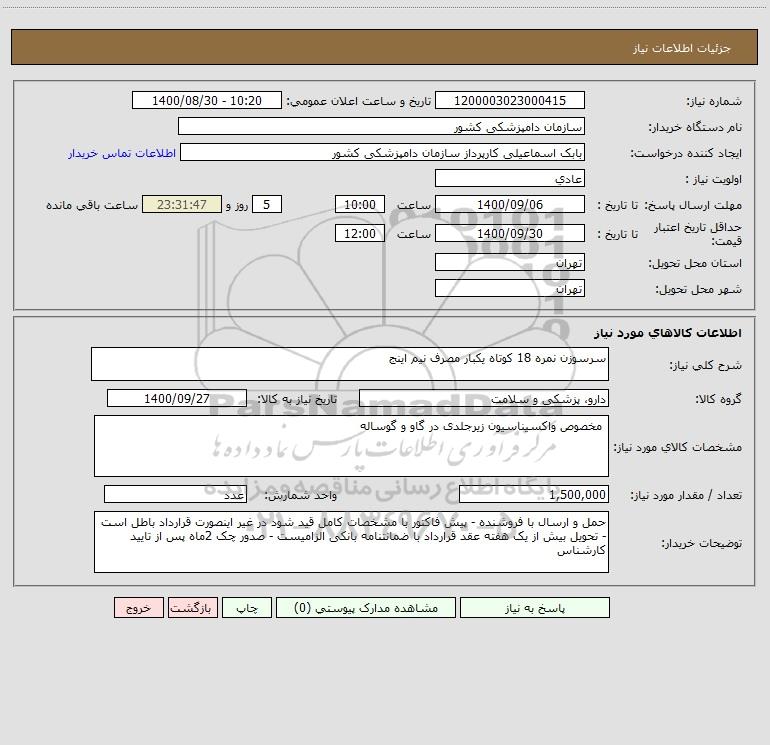Click the response deadline date 1400/09/06
Screen dimensions: 770x745
510,204
